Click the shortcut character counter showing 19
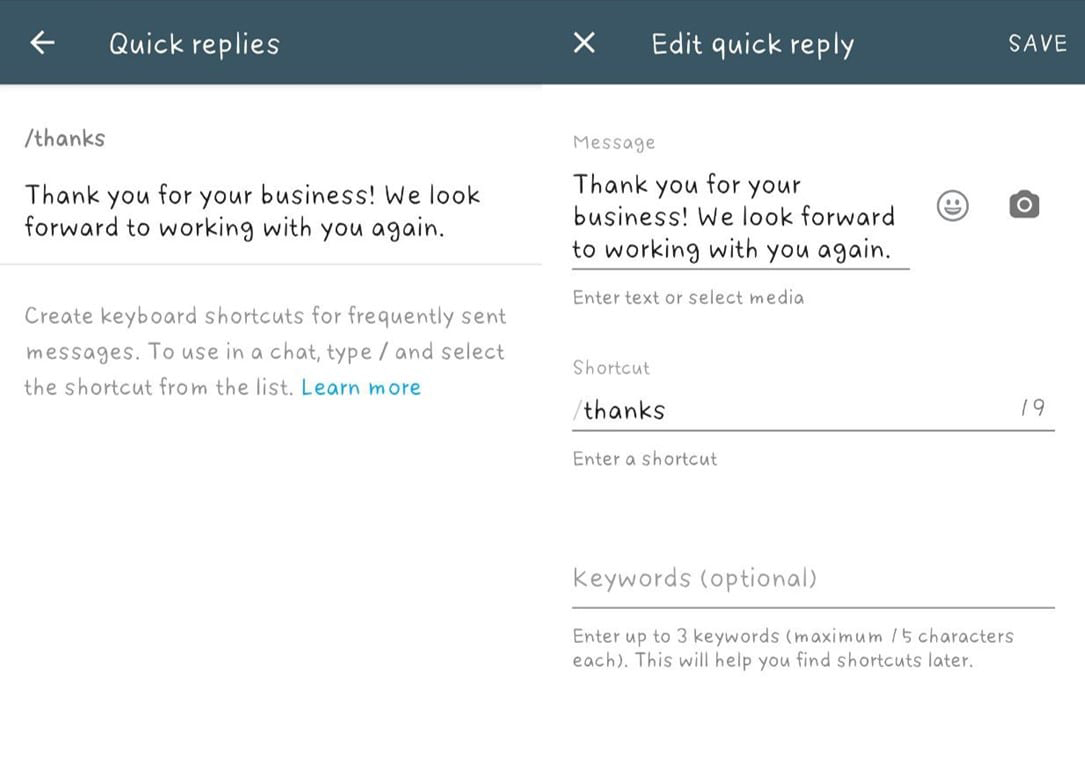 point(1032,408)
